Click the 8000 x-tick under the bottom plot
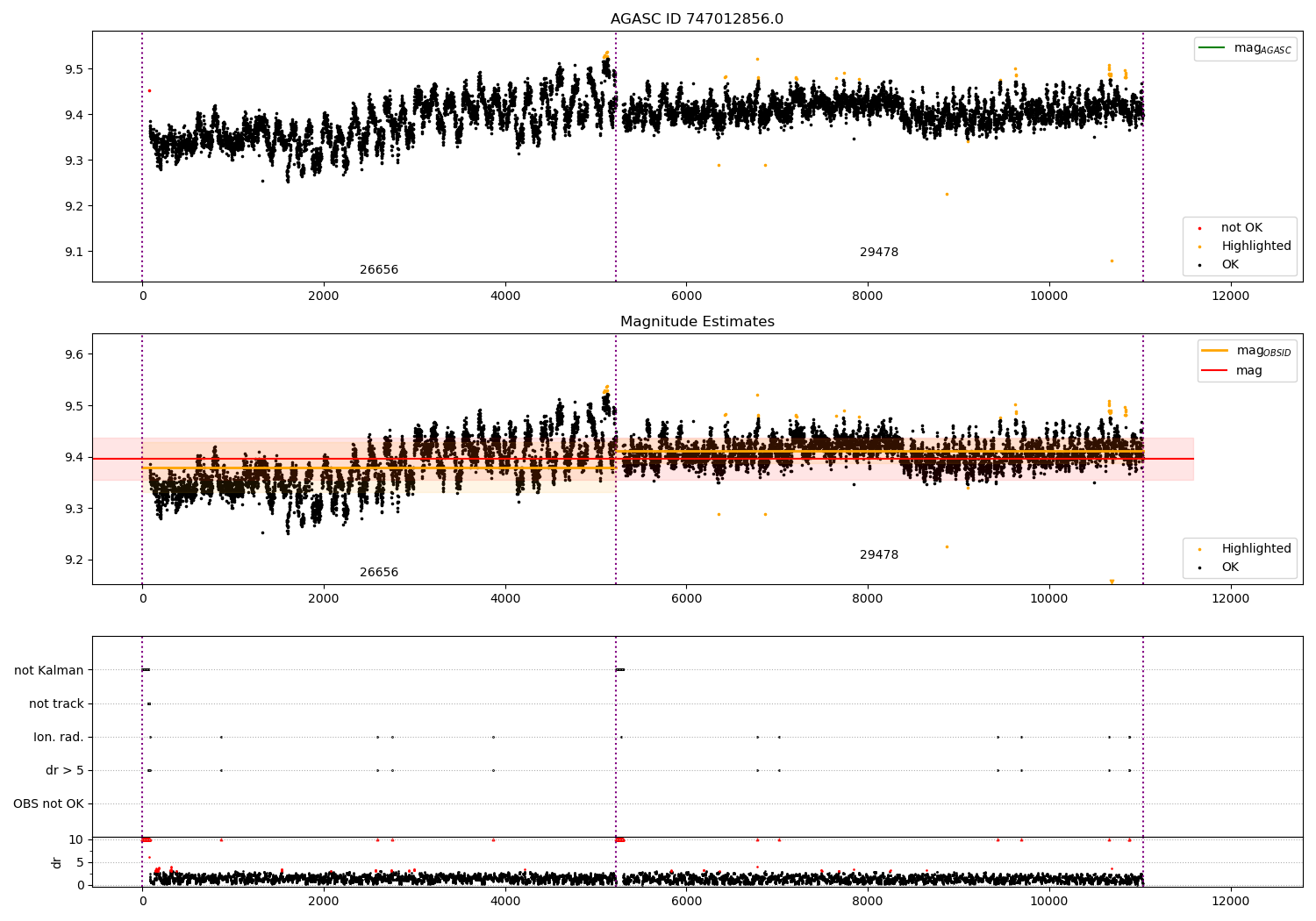The width and height of the screenshot is (1316, 921). tap(868, 902)
